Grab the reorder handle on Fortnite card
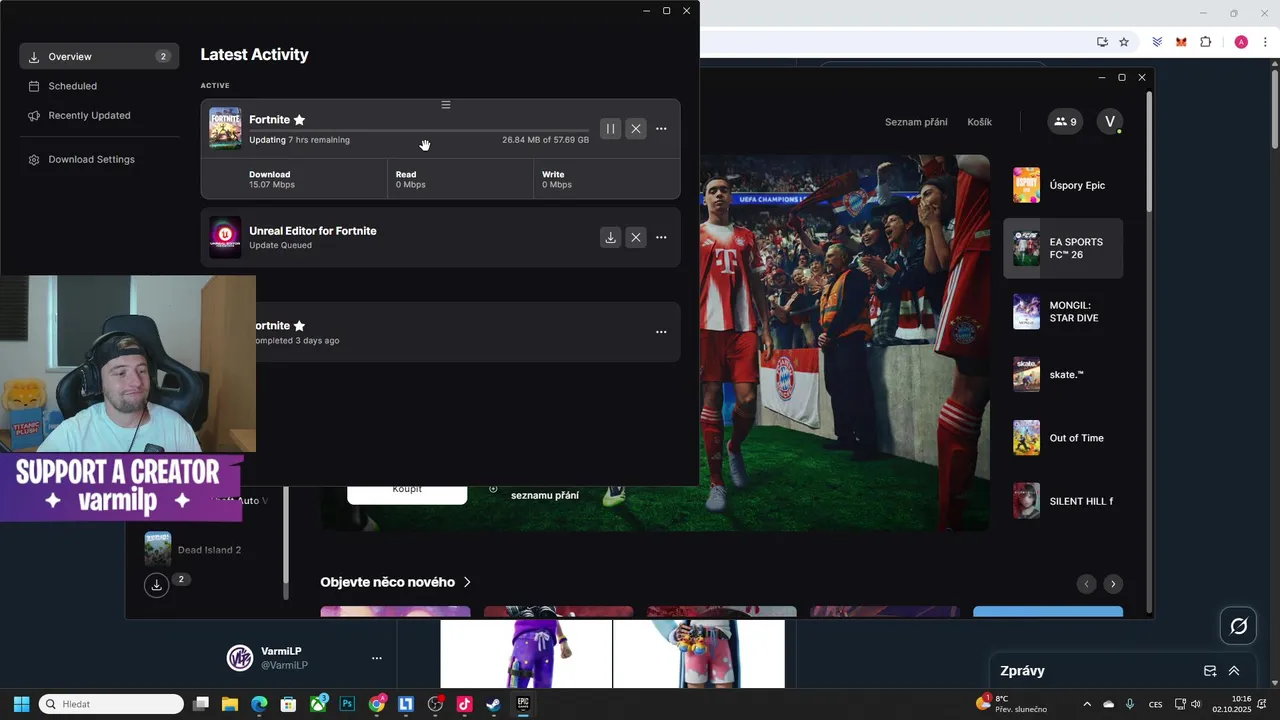Viewport: 1280px width, 720px height. coord(446,105)
